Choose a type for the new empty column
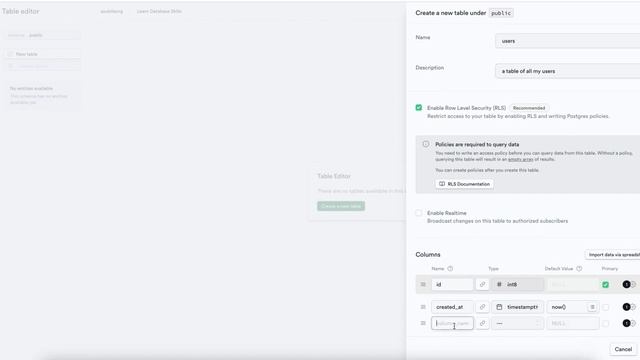The height and width of the screenshot is (360, 640). click(518, 323)
